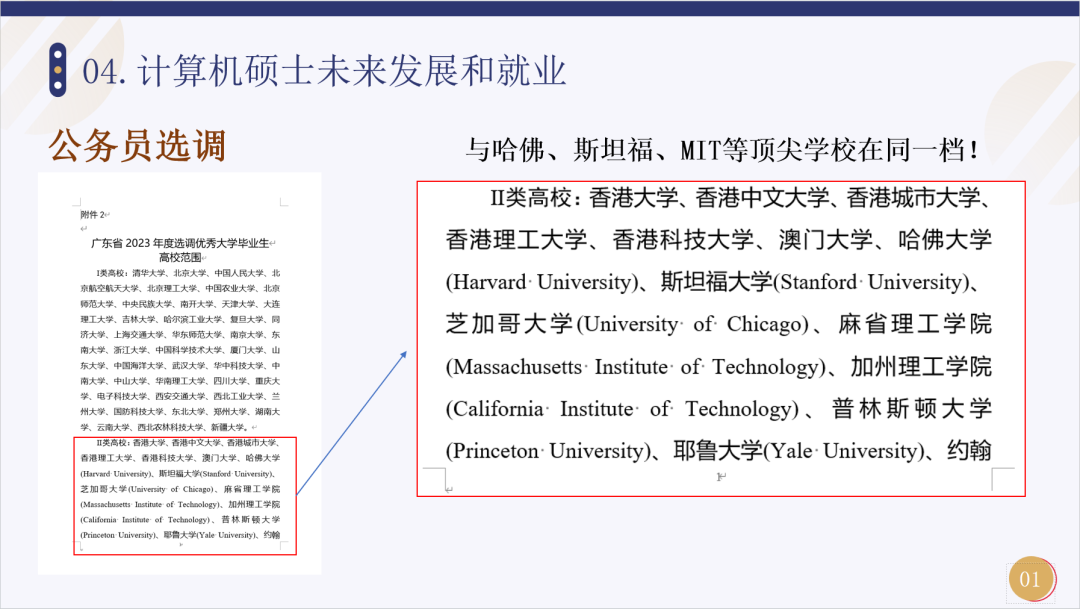Click '(California Institute of Technology)' in enlarged excerpt

622,409
